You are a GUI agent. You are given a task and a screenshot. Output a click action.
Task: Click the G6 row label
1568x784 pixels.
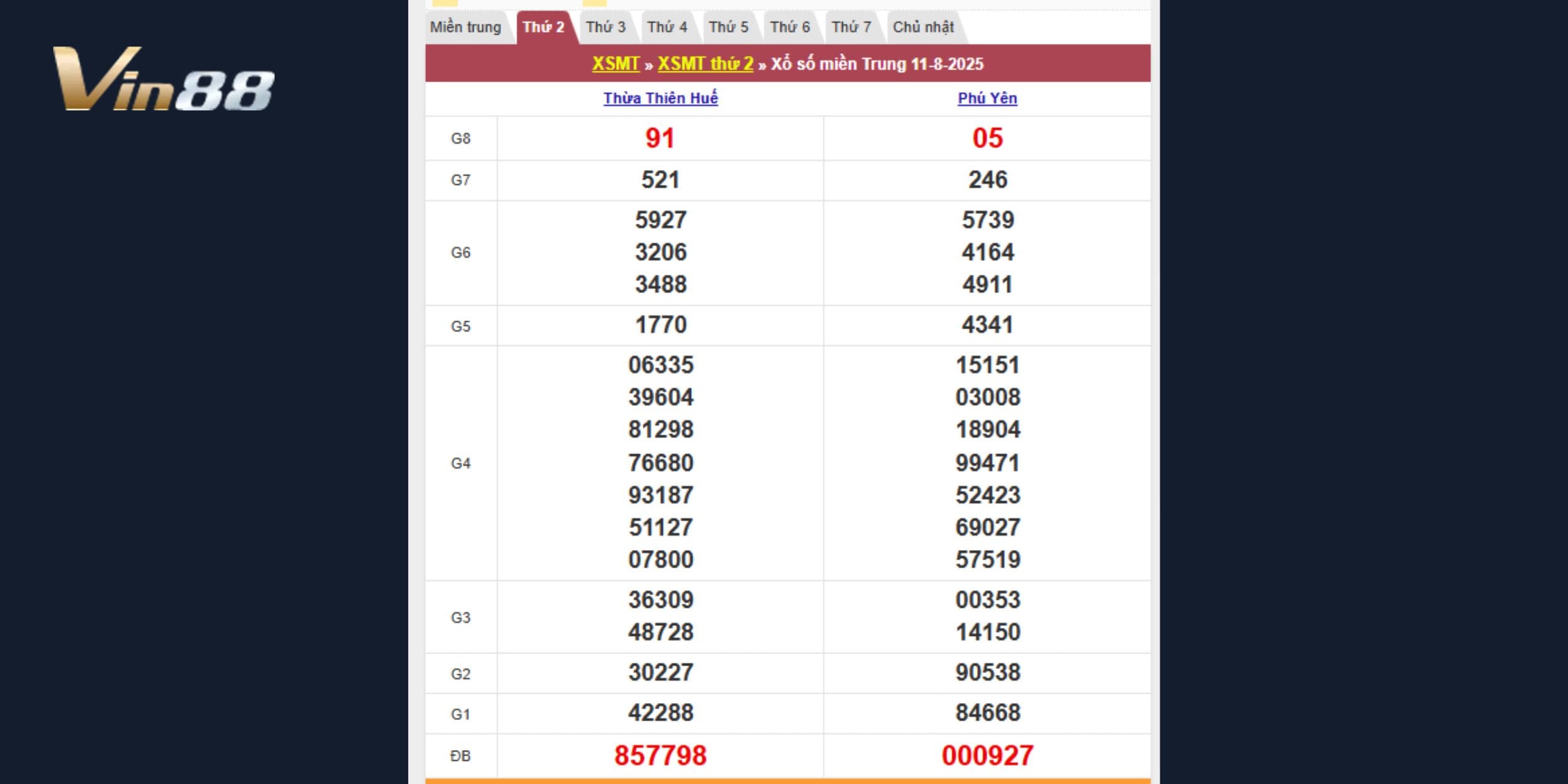pyautogui.click(x=460, y=253)
